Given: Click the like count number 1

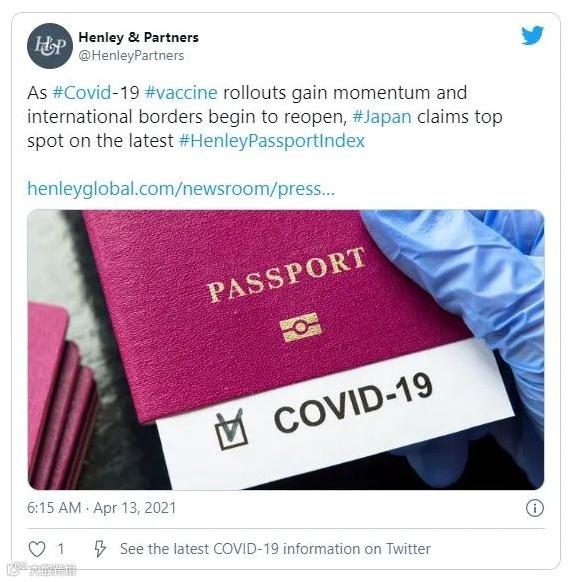Looking at the screenshot, I should coord(61,549).
